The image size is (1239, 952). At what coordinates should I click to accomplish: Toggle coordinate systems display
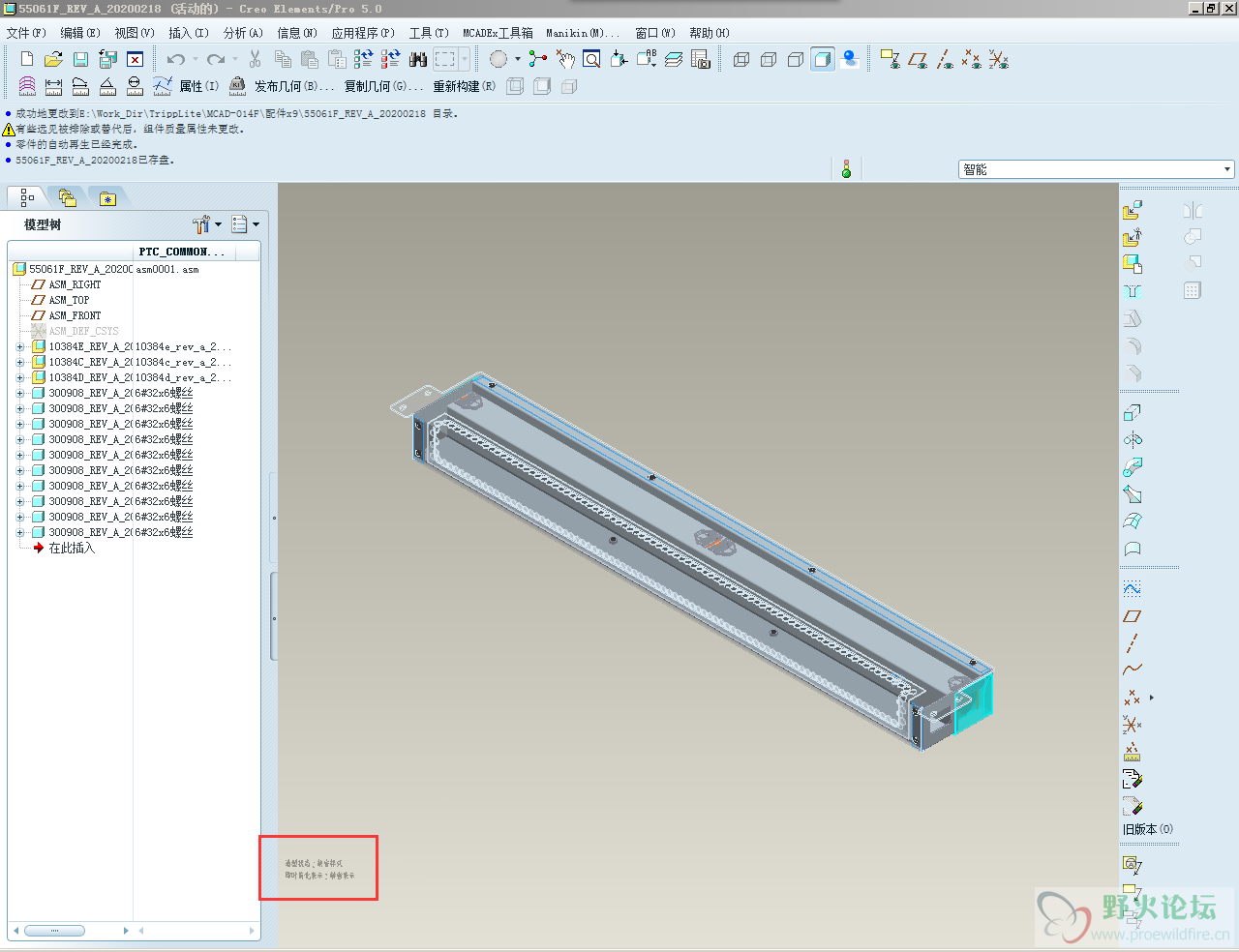[999, 59]
